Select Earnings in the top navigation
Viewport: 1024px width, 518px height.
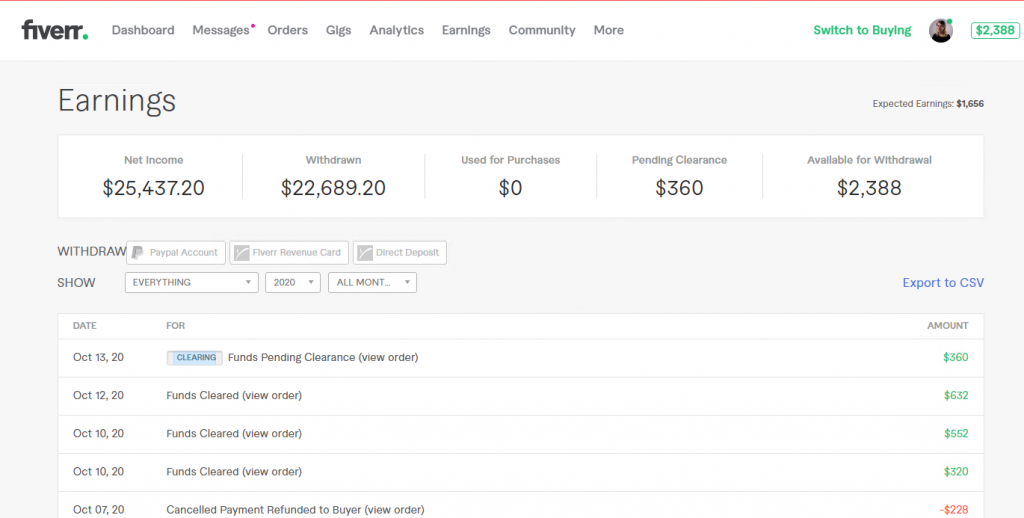click(x=466, y=30)
